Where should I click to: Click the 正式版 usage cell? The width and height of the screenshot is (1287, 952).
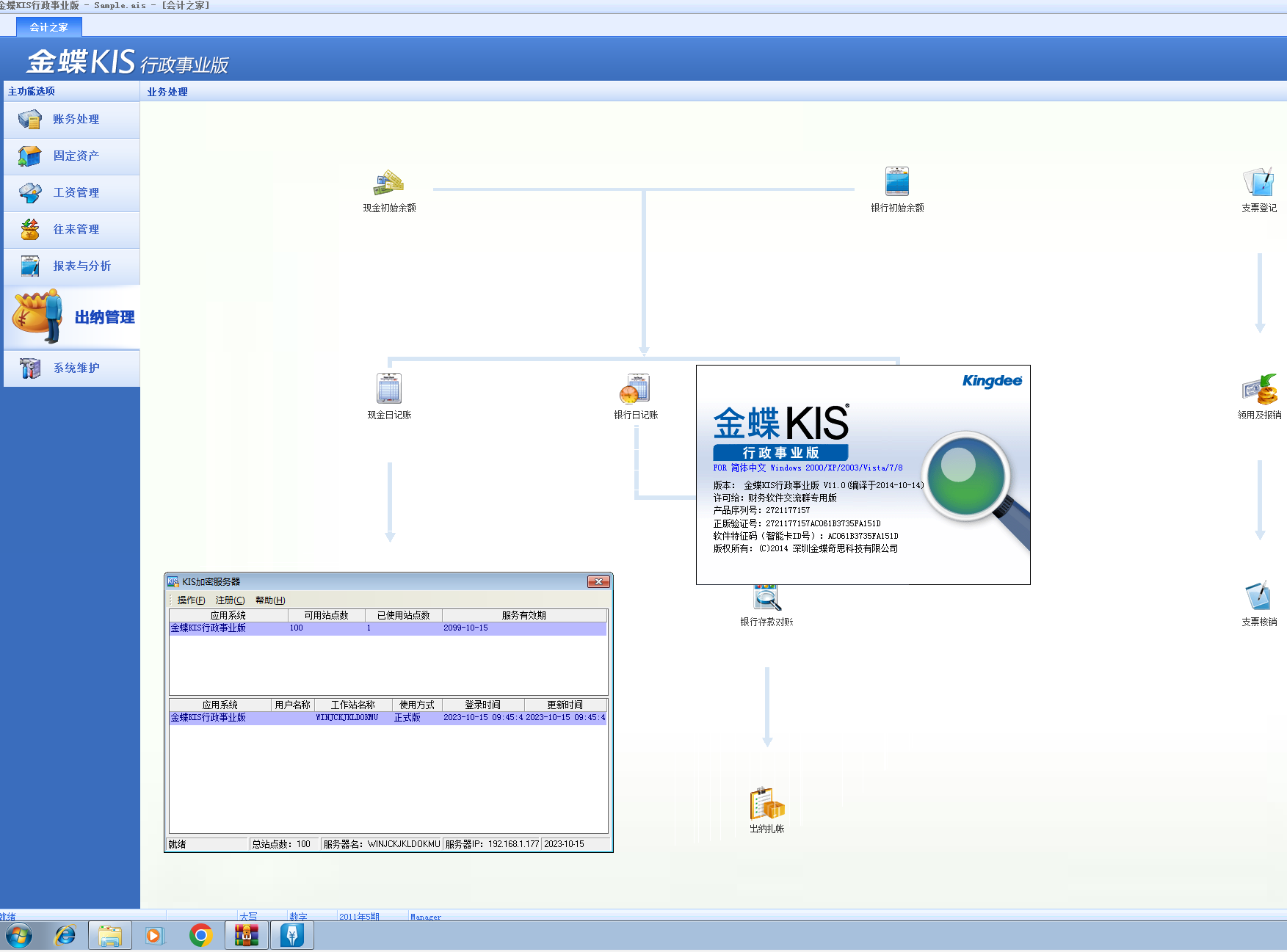[x=407, y=718]
